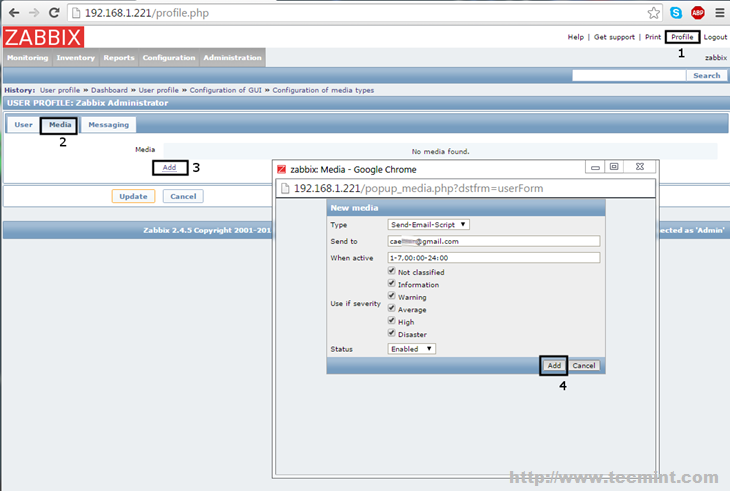
Task: Open the Profile link
Action: (x=682, y=37)
